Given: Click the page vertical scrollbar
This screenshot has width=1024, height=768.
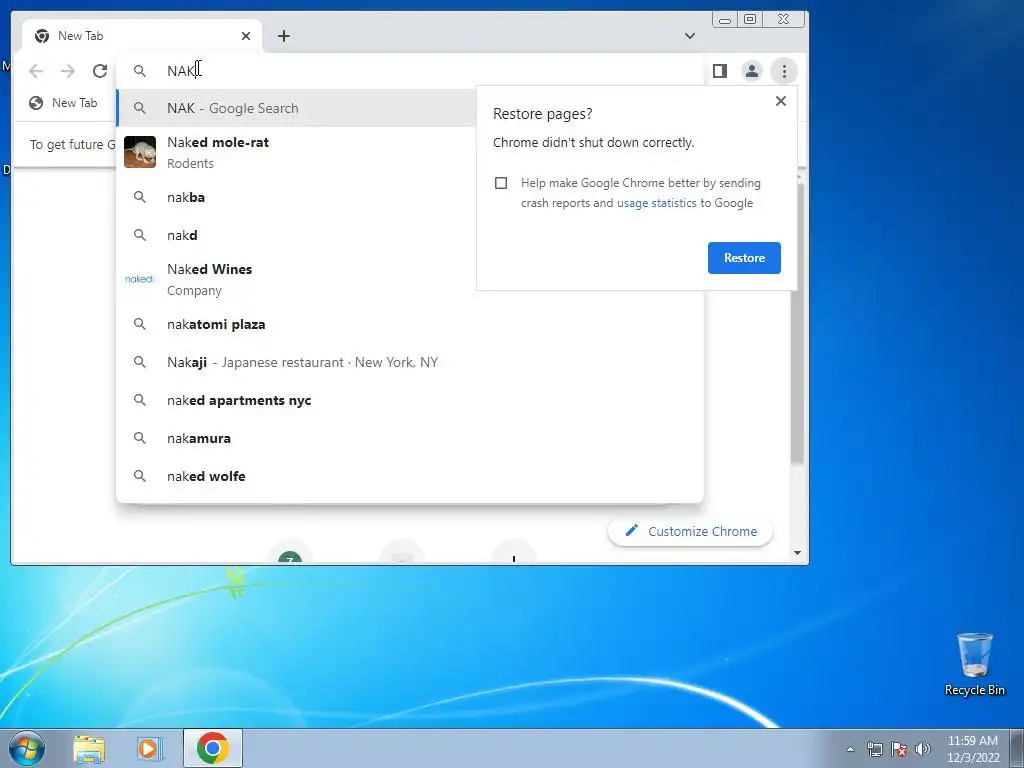Looking at the screenshot, I should [797, 323].
